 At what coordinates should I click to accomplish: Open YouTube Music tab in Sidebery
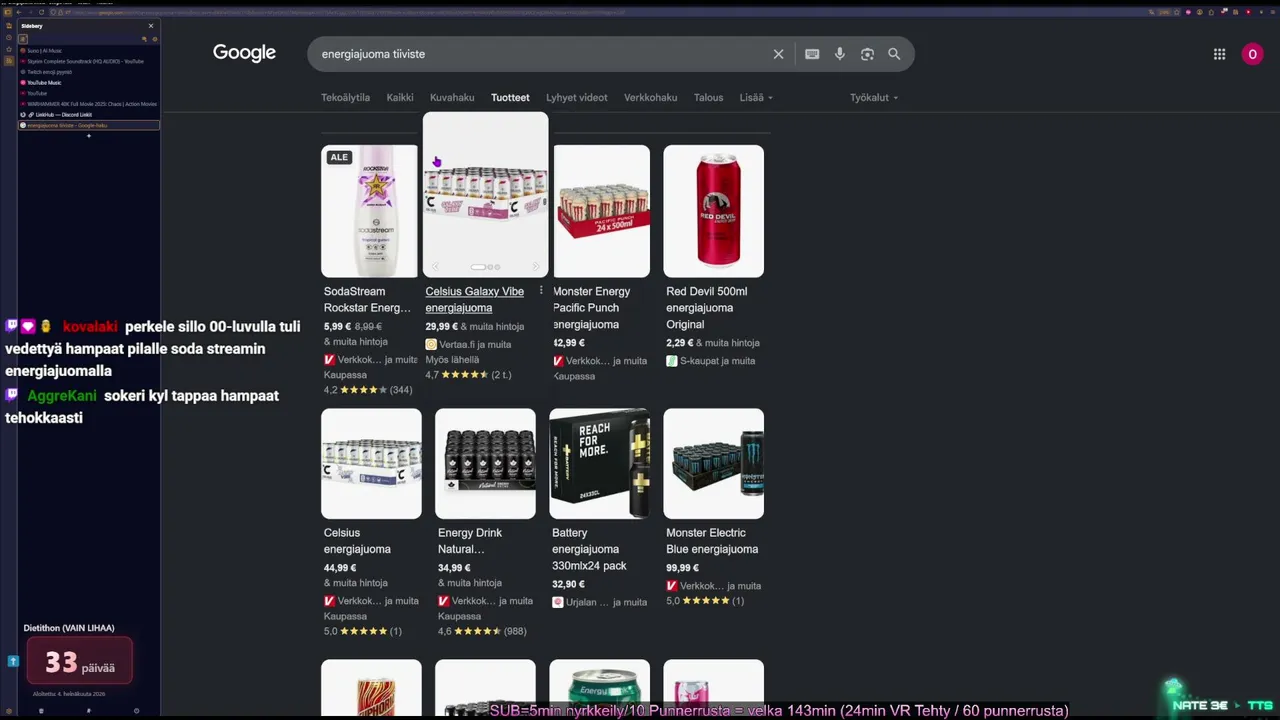pyautogui.click(x=89, y=82)
